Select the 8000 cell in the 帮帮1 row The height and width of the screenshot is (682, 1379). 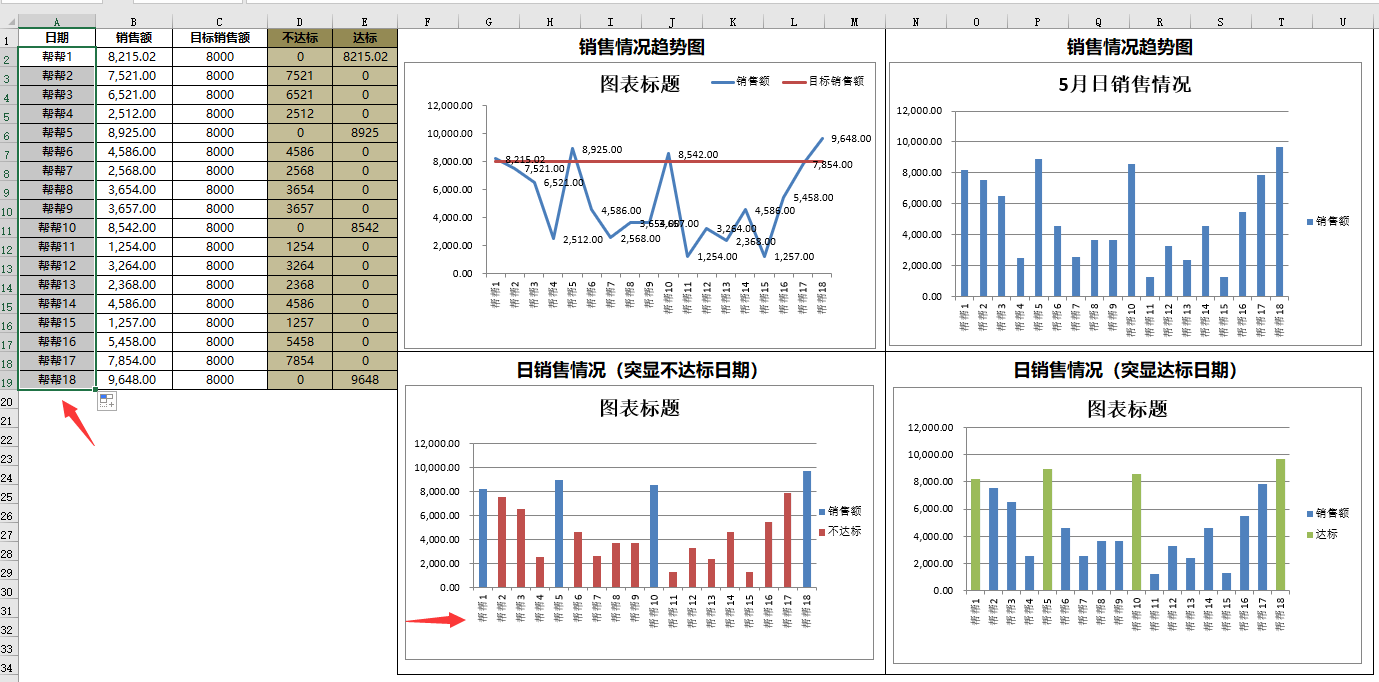[x=220, y=57]
